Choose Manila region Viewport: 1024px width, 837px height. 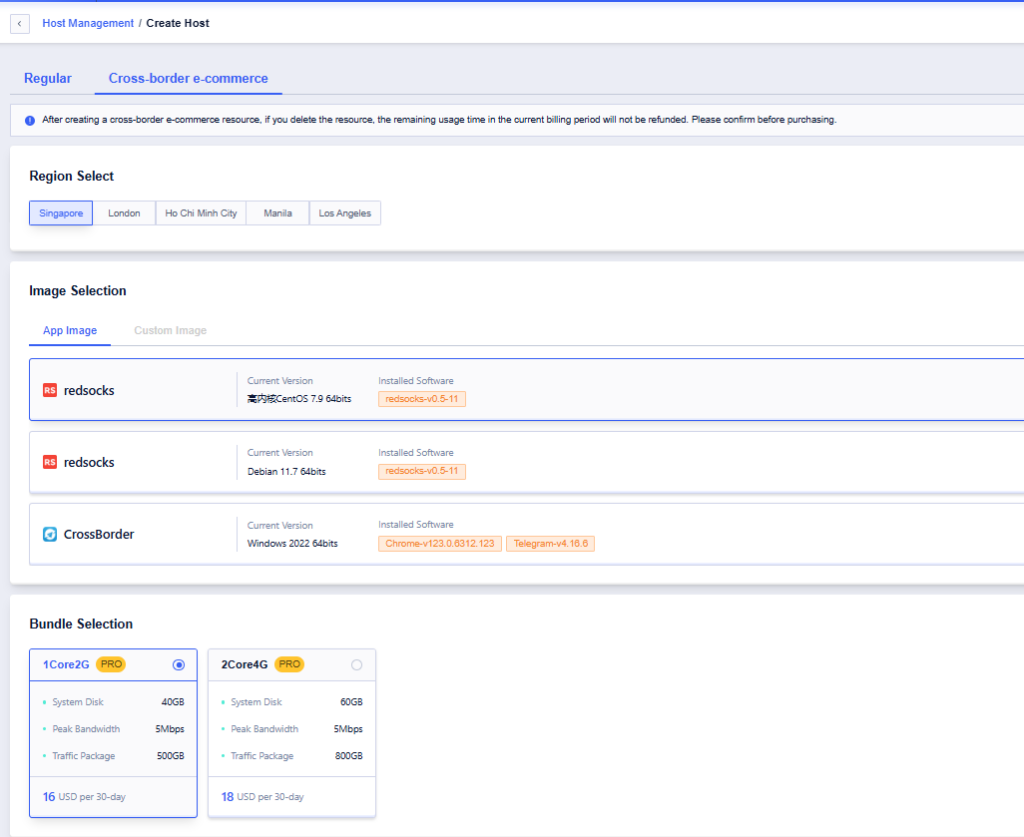[278, 213]
